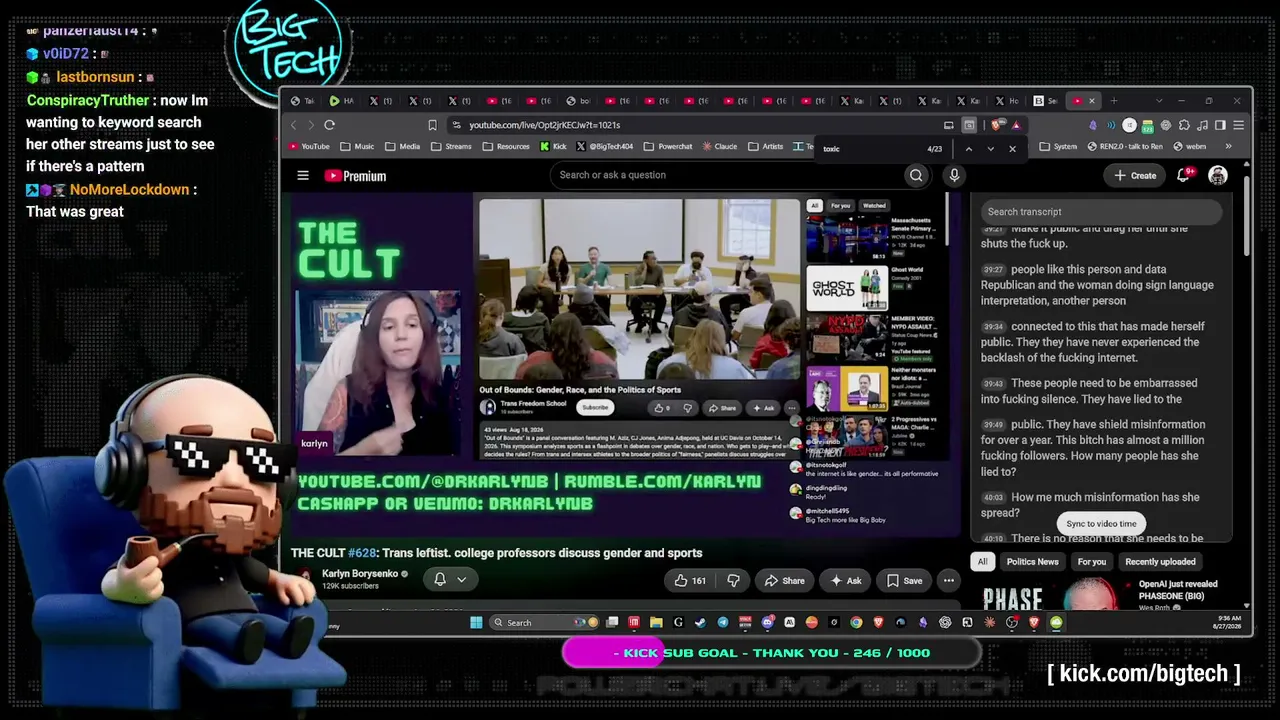Click the Create button on YouTube
The image size is (1280, 720).
[x=1135, y=176]
